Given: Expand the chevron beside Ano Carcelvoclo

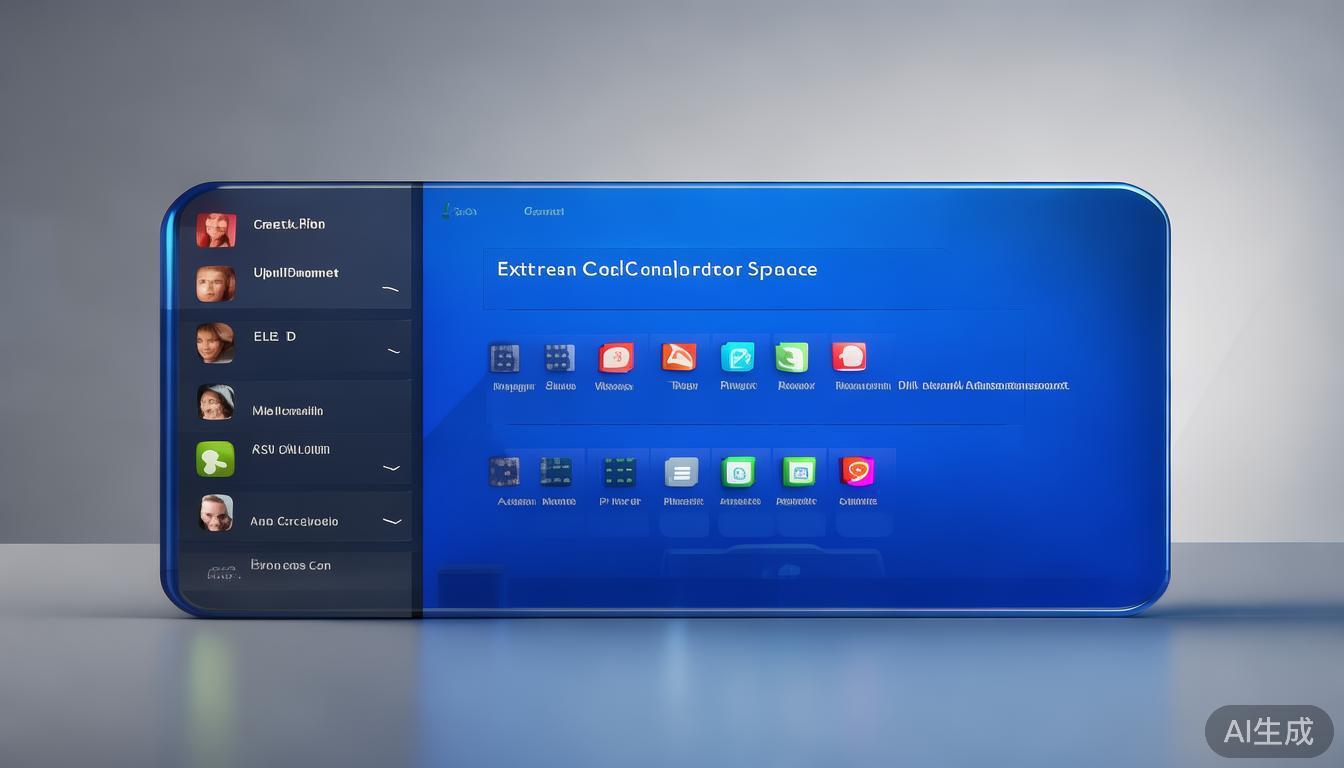Looking at the screenshot, I should 392,521.
